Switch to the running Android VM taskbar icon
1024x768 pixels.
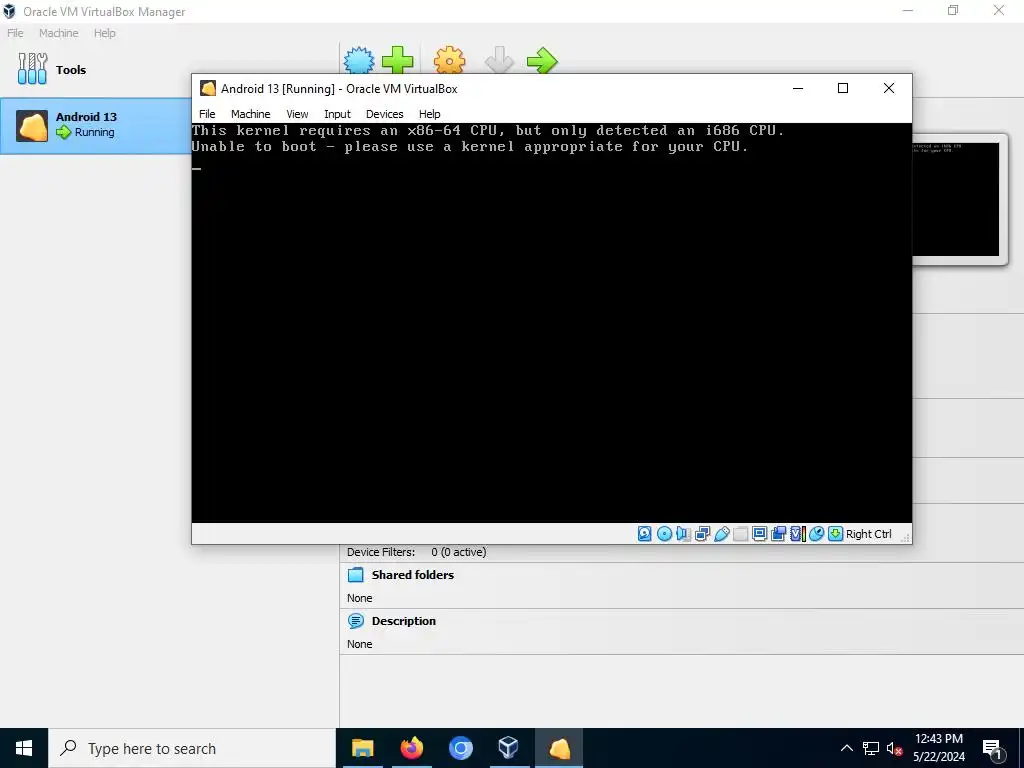click(x=559, y=748)
